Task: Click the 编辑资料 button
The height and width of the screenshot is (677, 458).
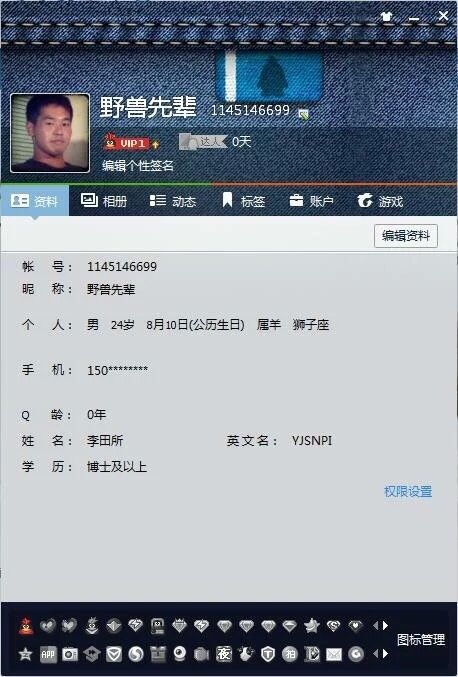Action: (406, 236)
